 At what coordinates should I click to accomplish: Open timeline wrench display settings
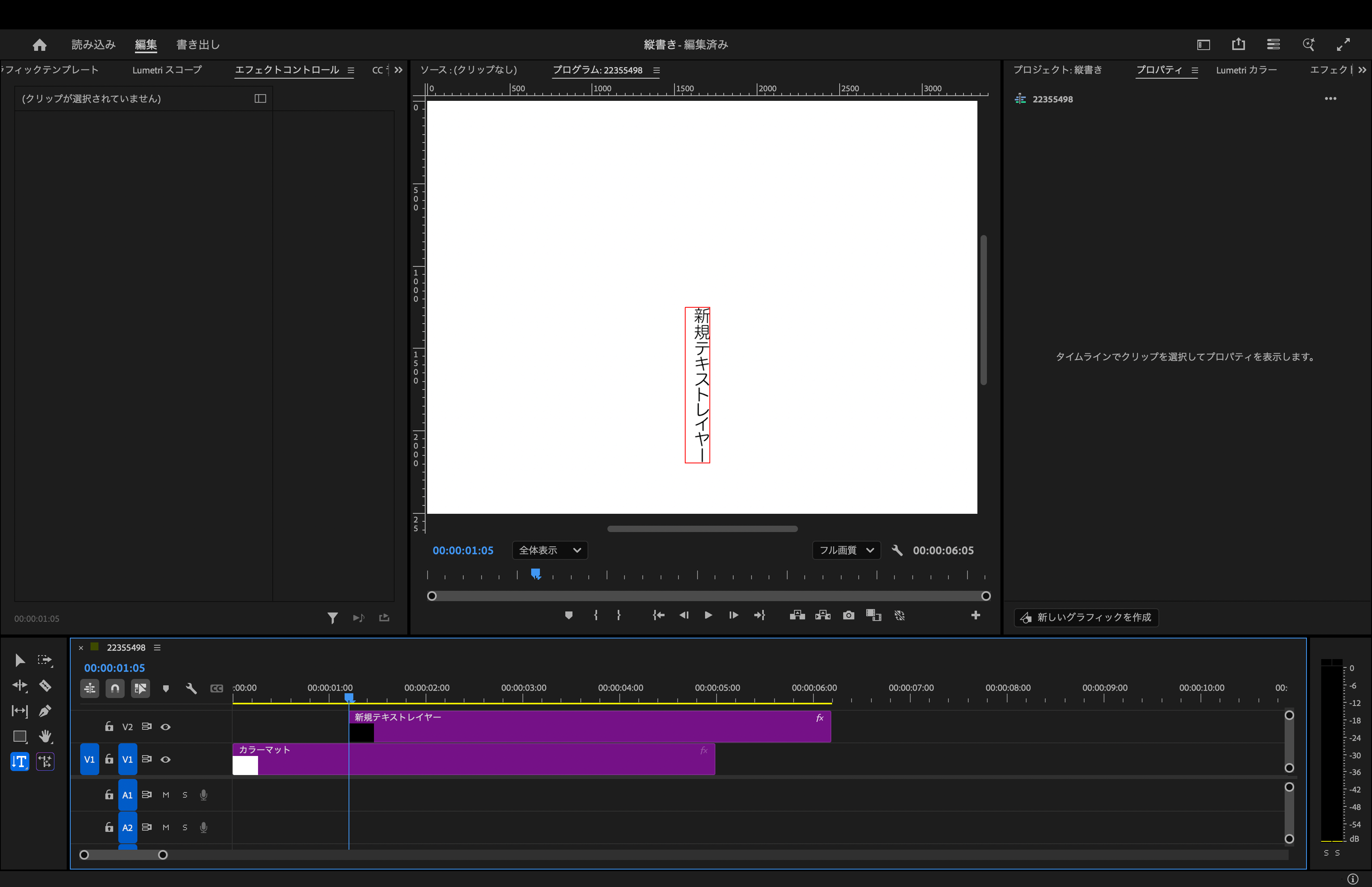191,688
